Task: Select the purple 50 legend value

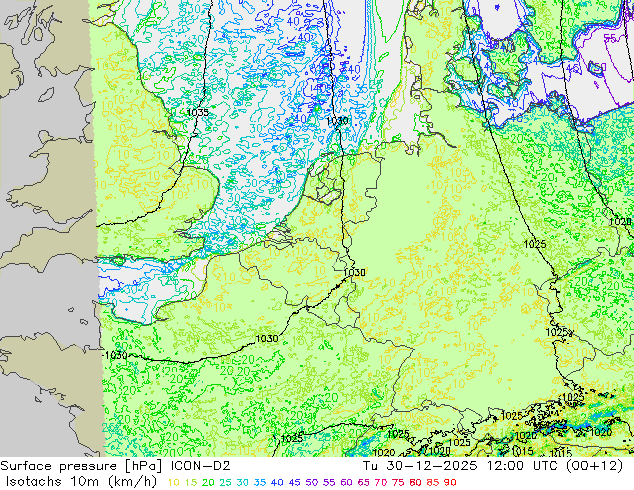Action: (312, 483)
